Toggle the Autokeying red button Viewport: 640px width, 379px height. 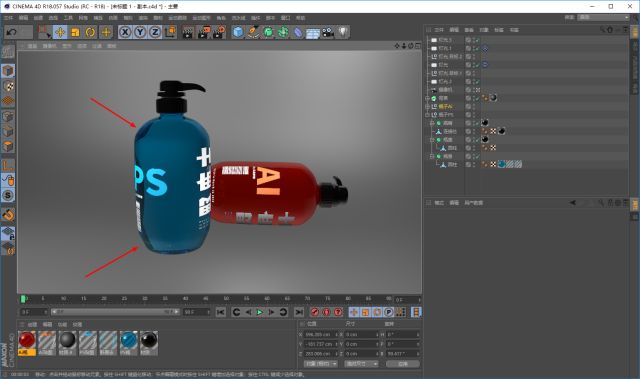point(327,312)
